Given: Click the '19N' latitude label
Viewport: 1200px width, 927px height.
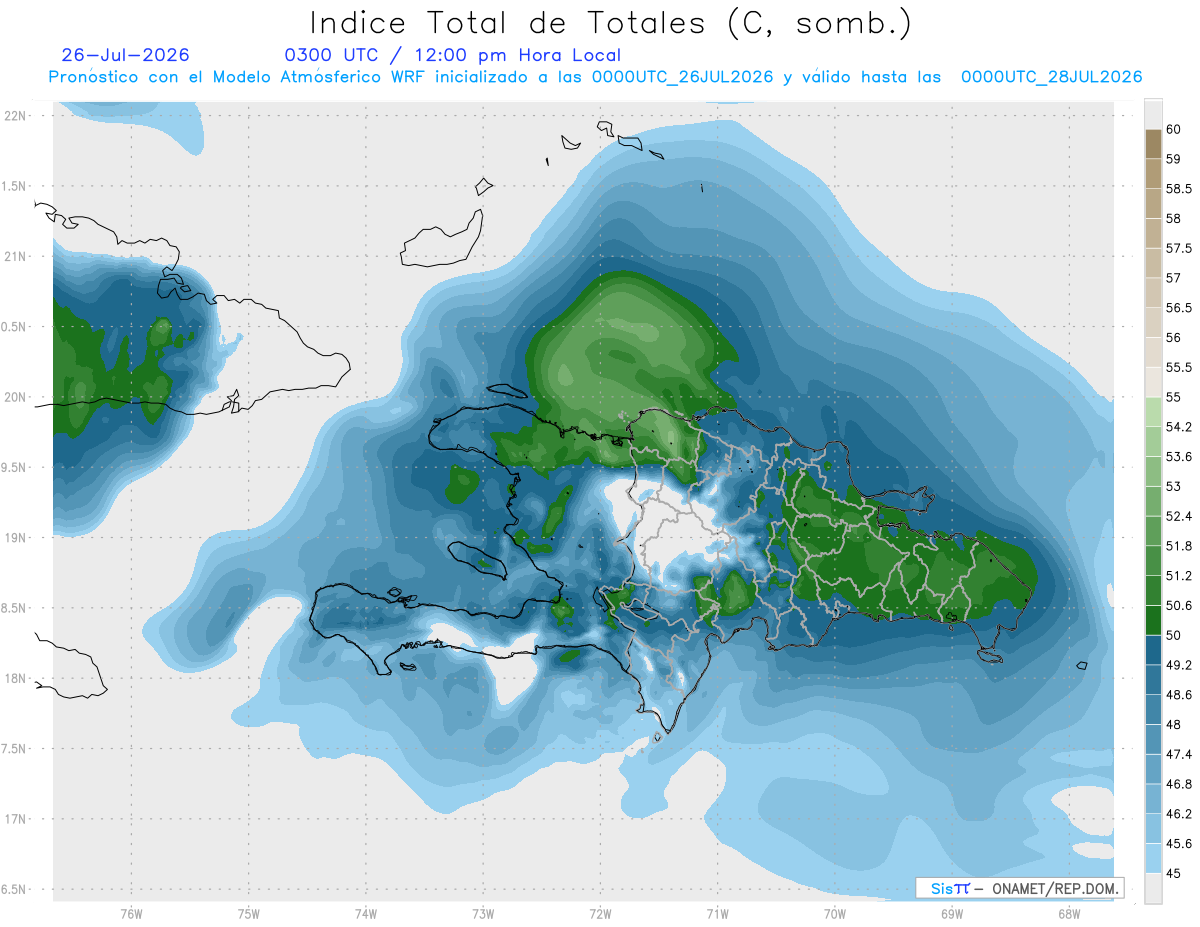Looking at the screenshot, I should [16, 538].
